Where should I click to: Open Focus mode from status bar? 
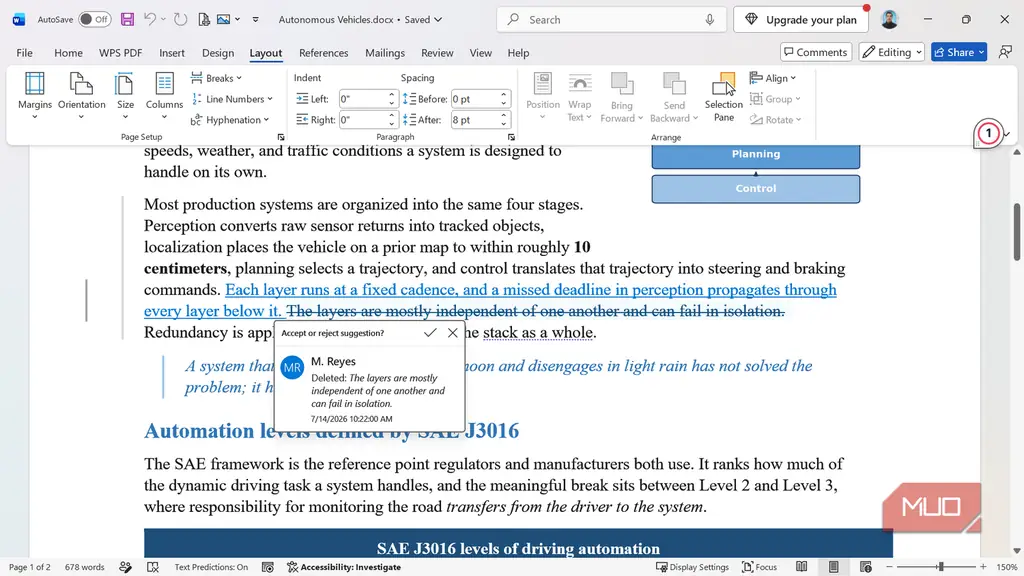(x=760, y=567)
